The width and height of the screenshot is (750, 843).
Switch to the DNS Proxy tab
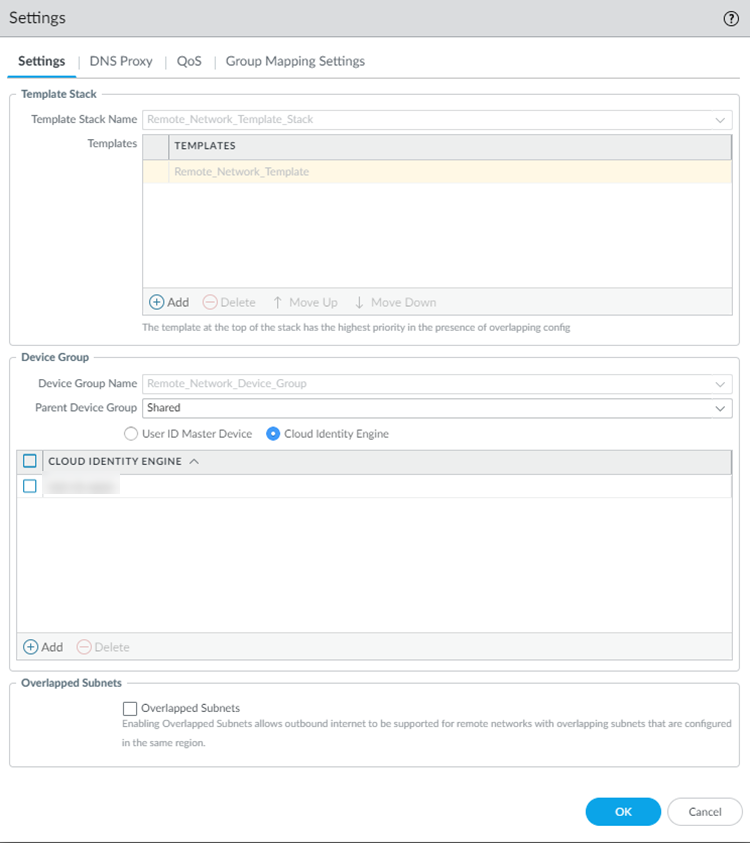121,61
